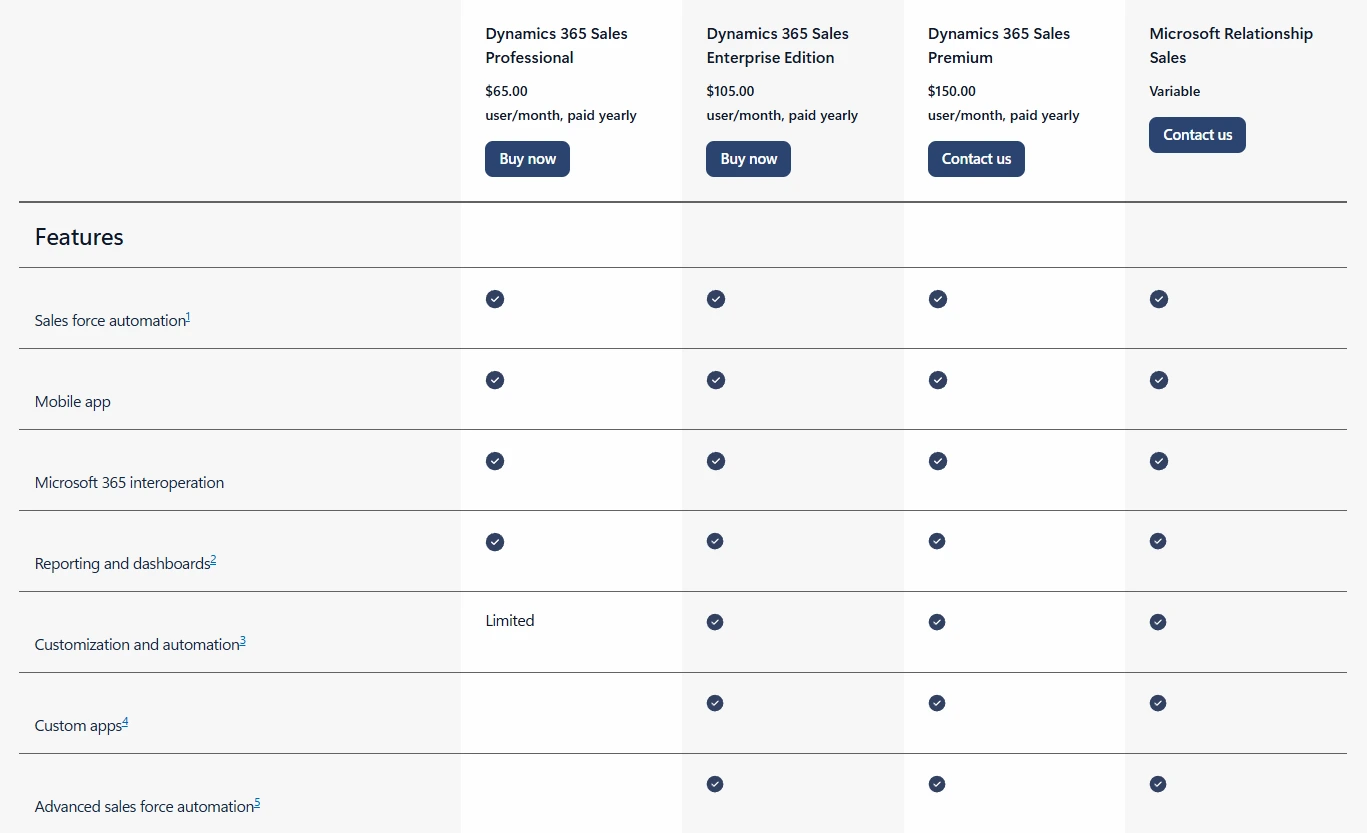1367x833 pixels.
Task: Select the Sales force automation checkmark under Premium
Action: point(937,299)
